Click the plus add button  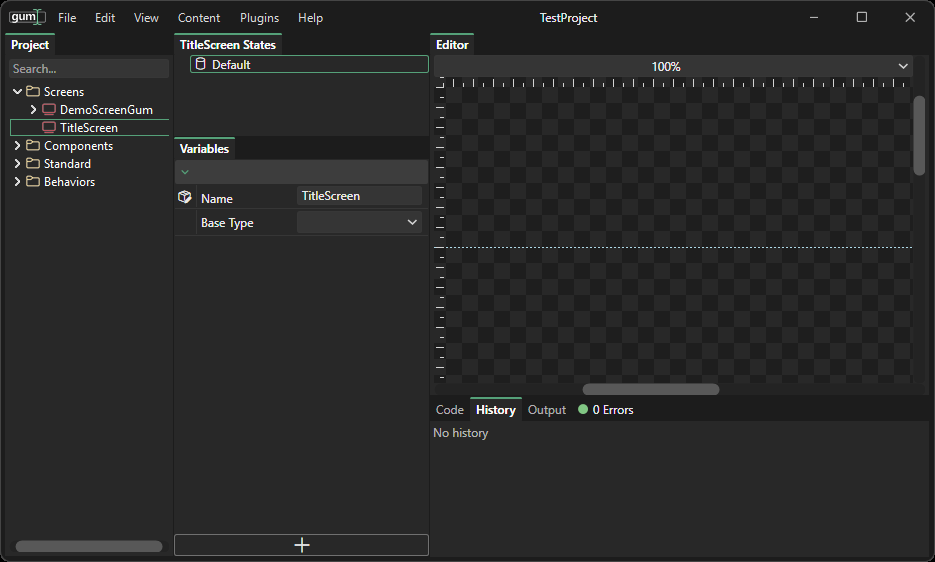[301, 545]
